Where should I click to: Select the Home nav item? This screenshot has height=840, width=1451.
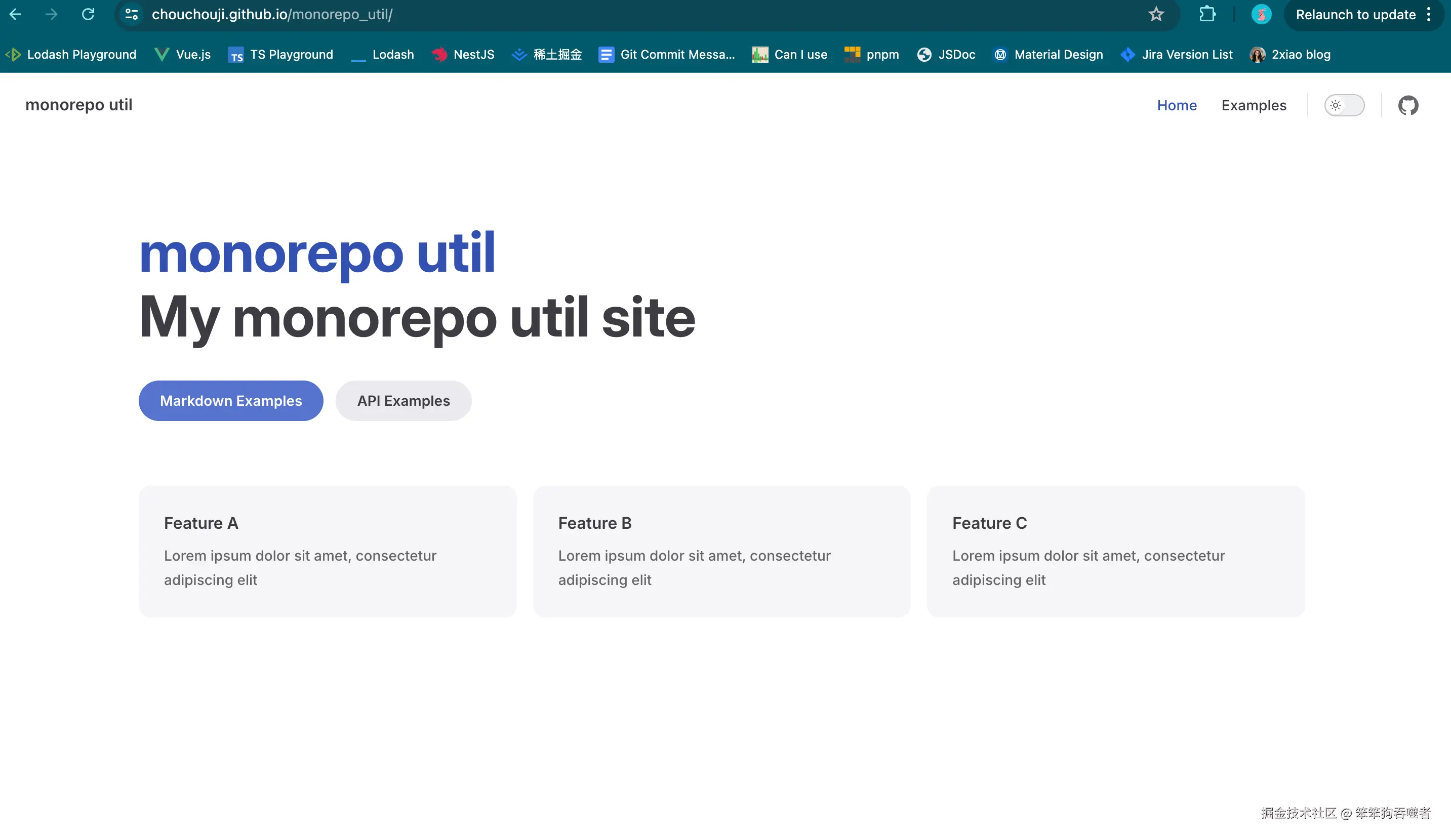click(1177, 105)
